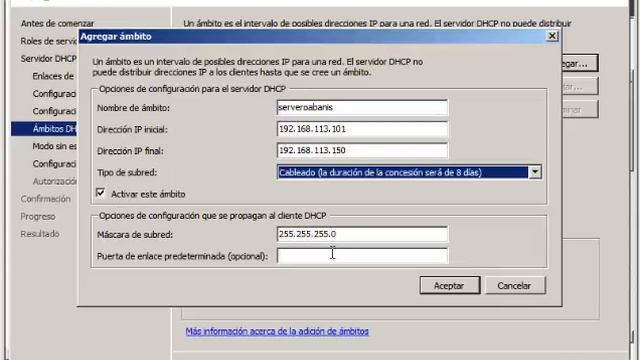640x360 pixels.
Task: Select Progreso step in sidebar
Action: (38, 216)
